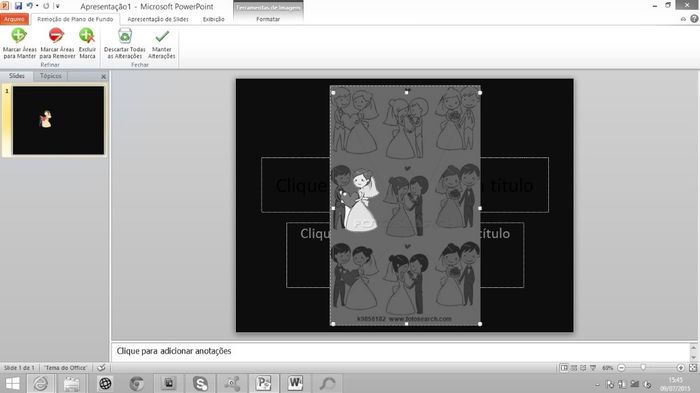Click the zoom slider handle
700x393 pixels.
[643, 368]
